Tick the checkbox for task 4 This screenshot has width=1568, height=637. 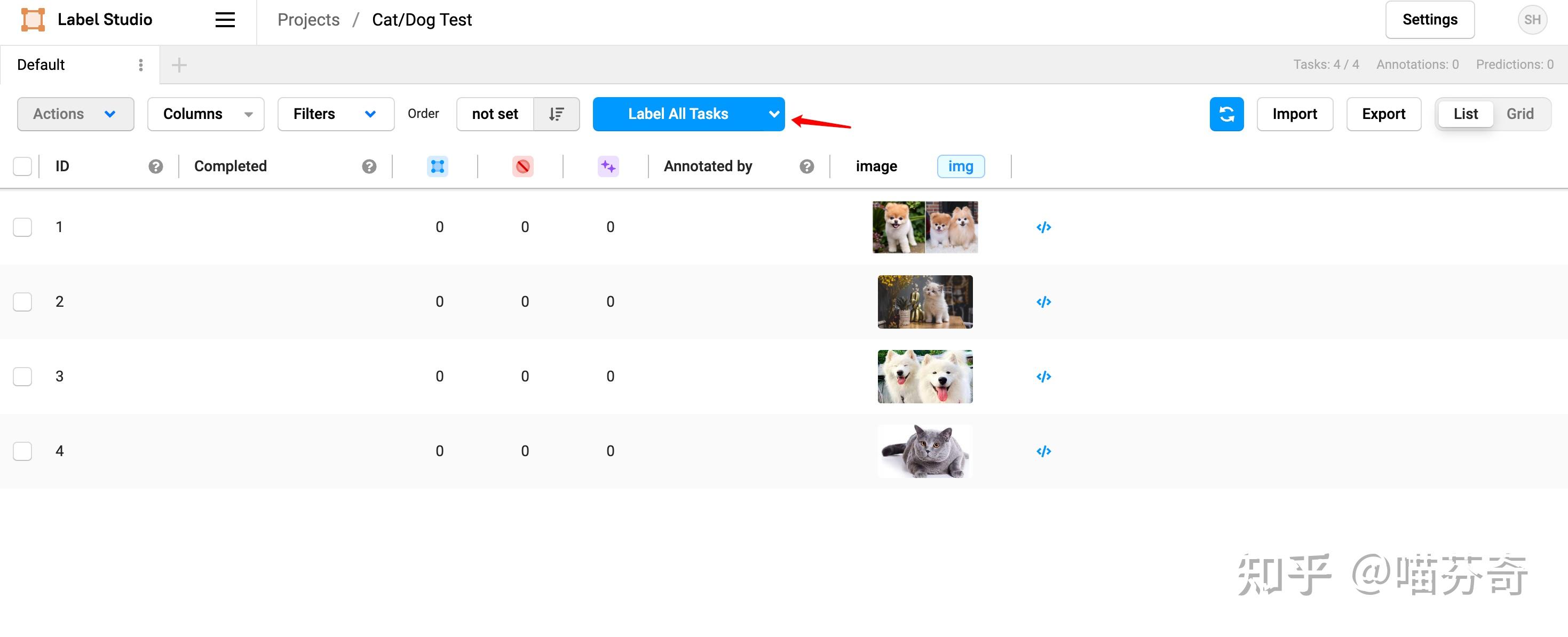pos(22,451)
